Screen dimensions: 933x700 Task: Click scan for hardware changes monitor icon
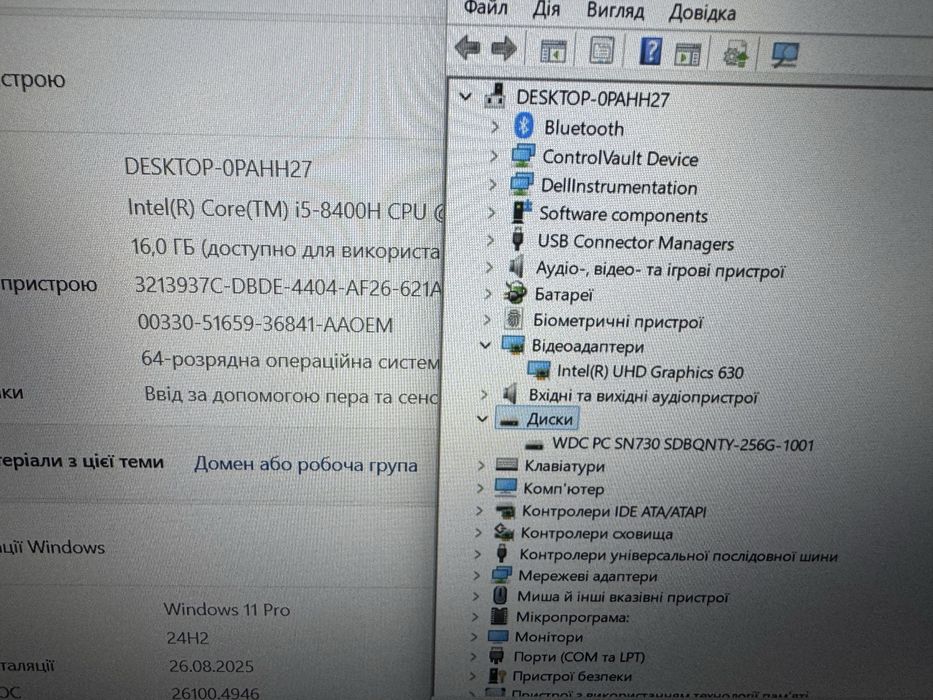(x=784, y=55)
